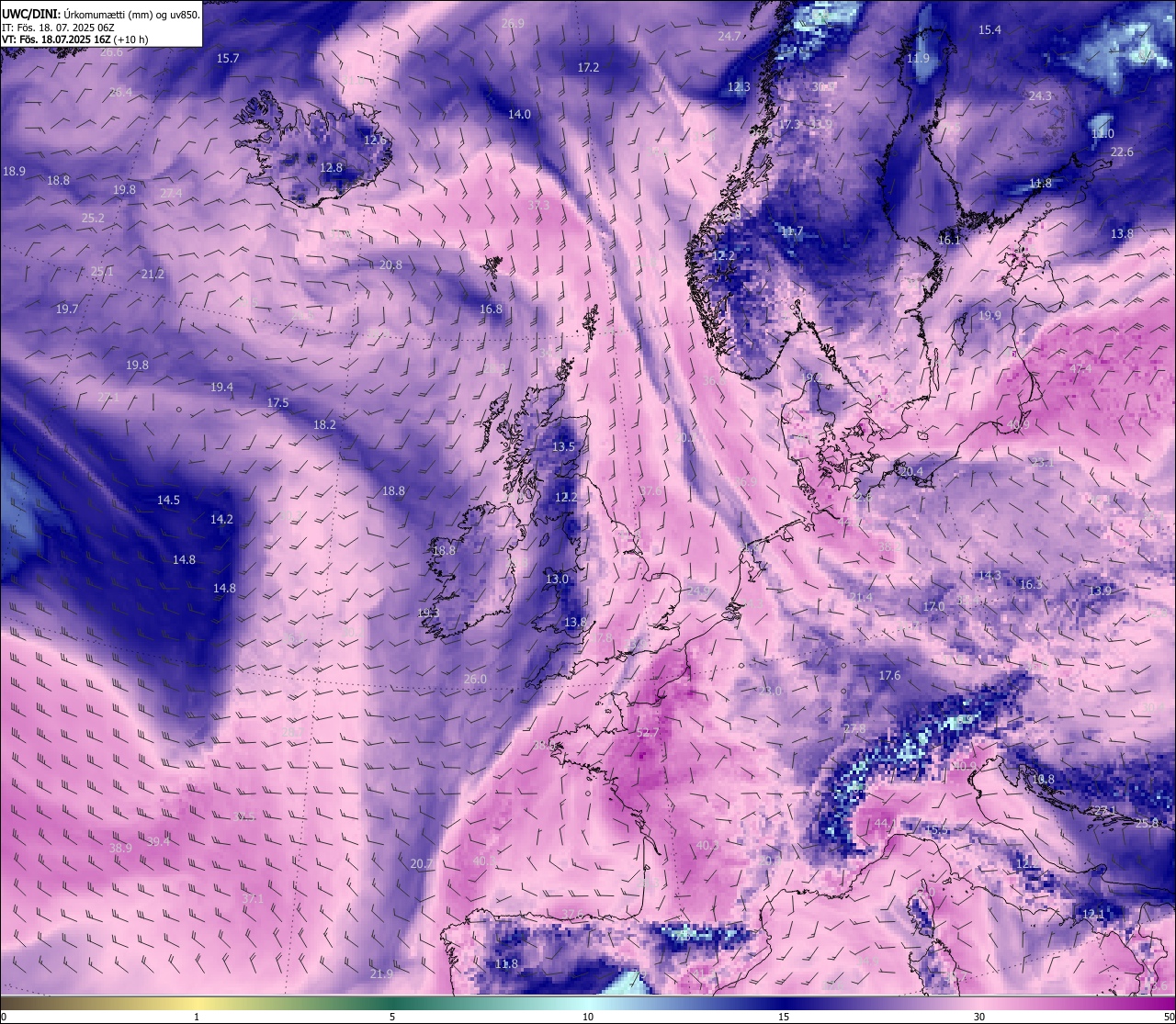The height and width of the screenshot is (1024, 1176).
Task: Click the 18.2 value in the Atlantic
Action: (x=324, y=425)
